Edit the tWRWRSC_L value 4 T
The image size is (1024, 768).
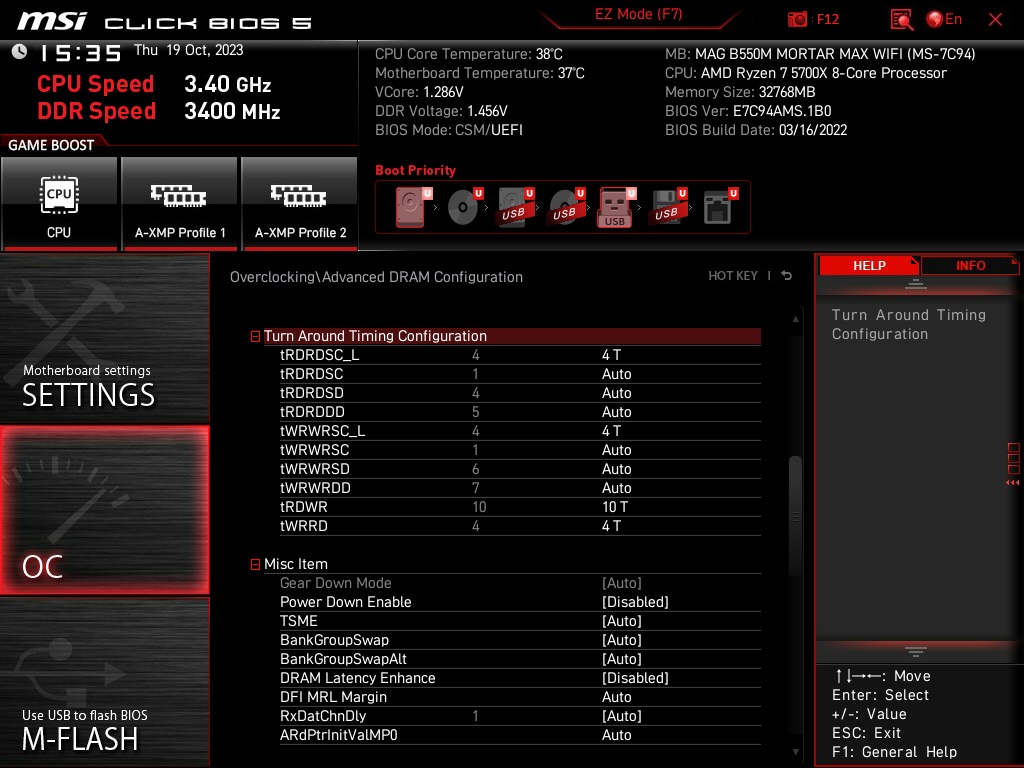[611, 431]
